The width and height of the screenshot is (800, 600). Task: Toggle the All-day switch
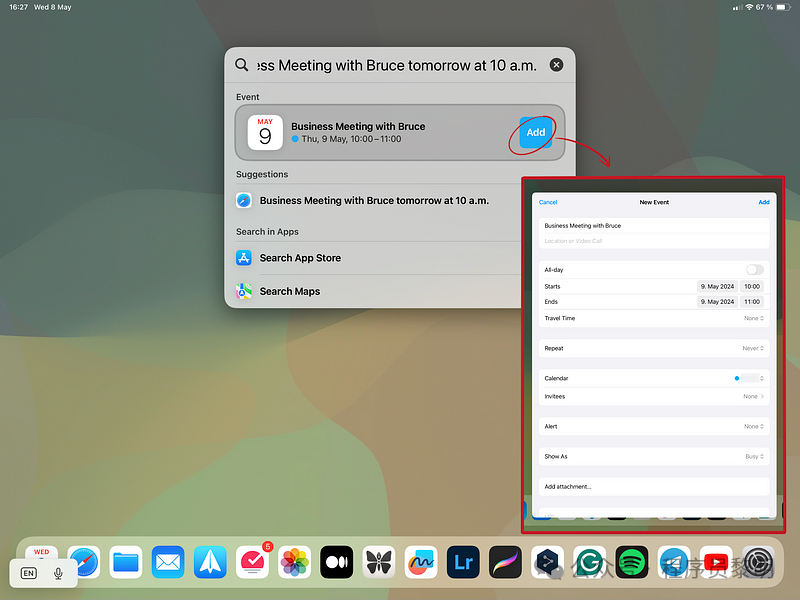(755, 269)
